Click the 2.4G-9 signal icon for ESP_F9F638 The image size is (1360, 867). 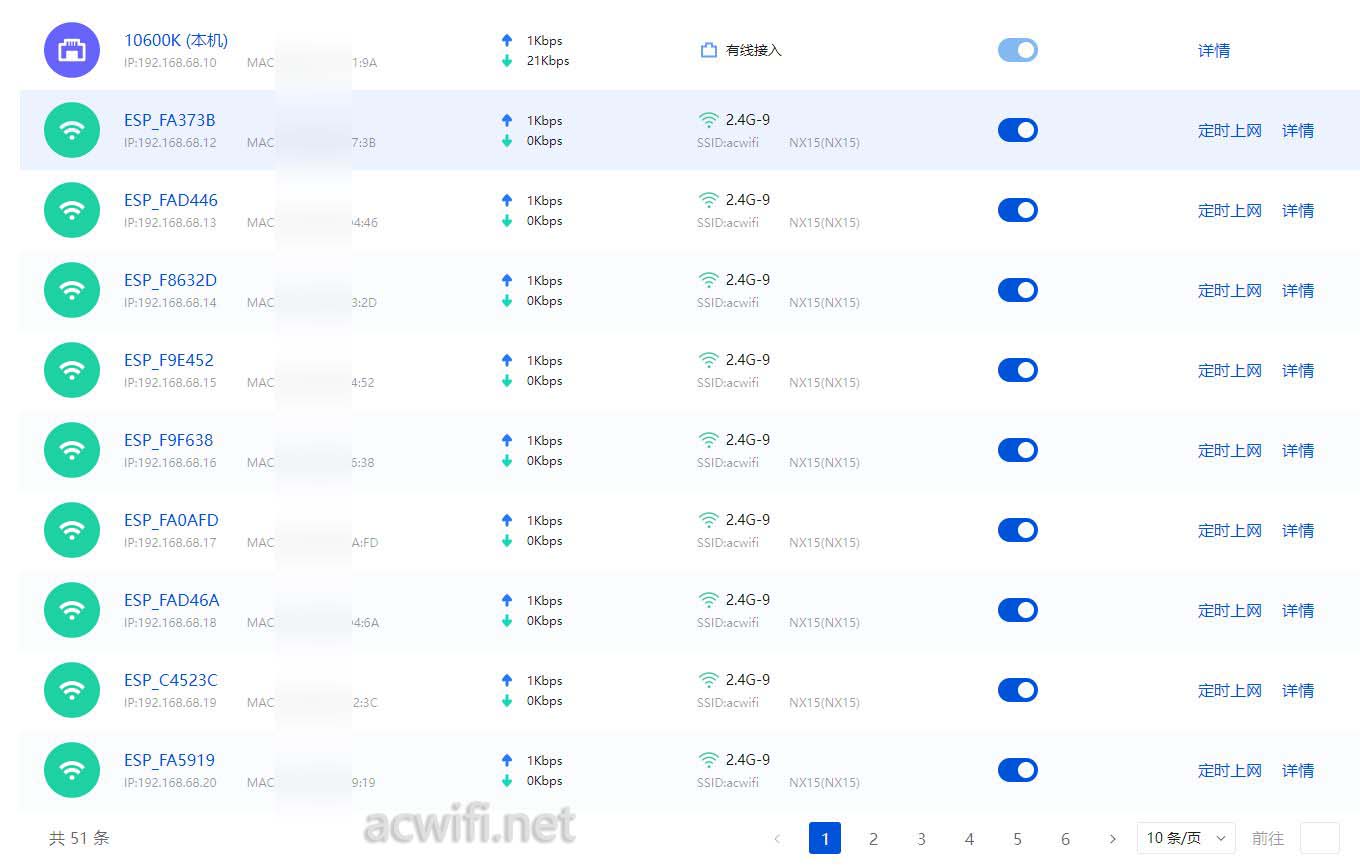(x=708, y=440)
